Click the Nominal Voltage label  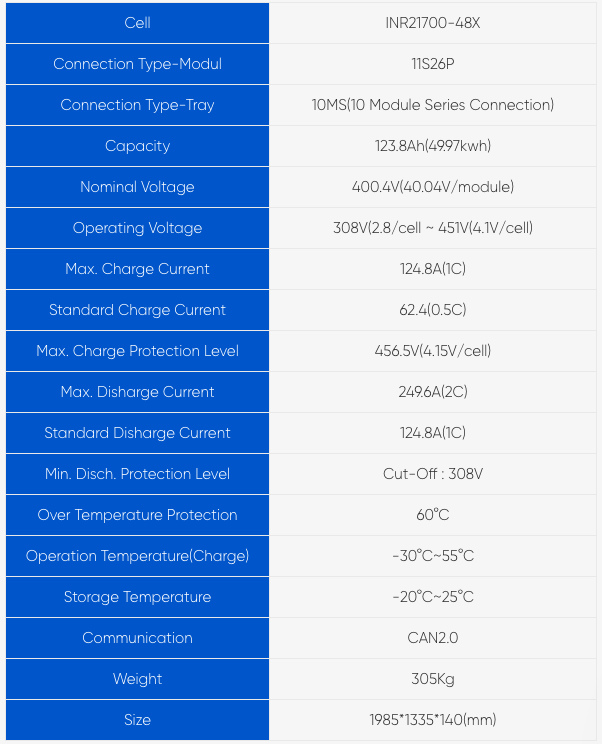(x=137, y=187)
